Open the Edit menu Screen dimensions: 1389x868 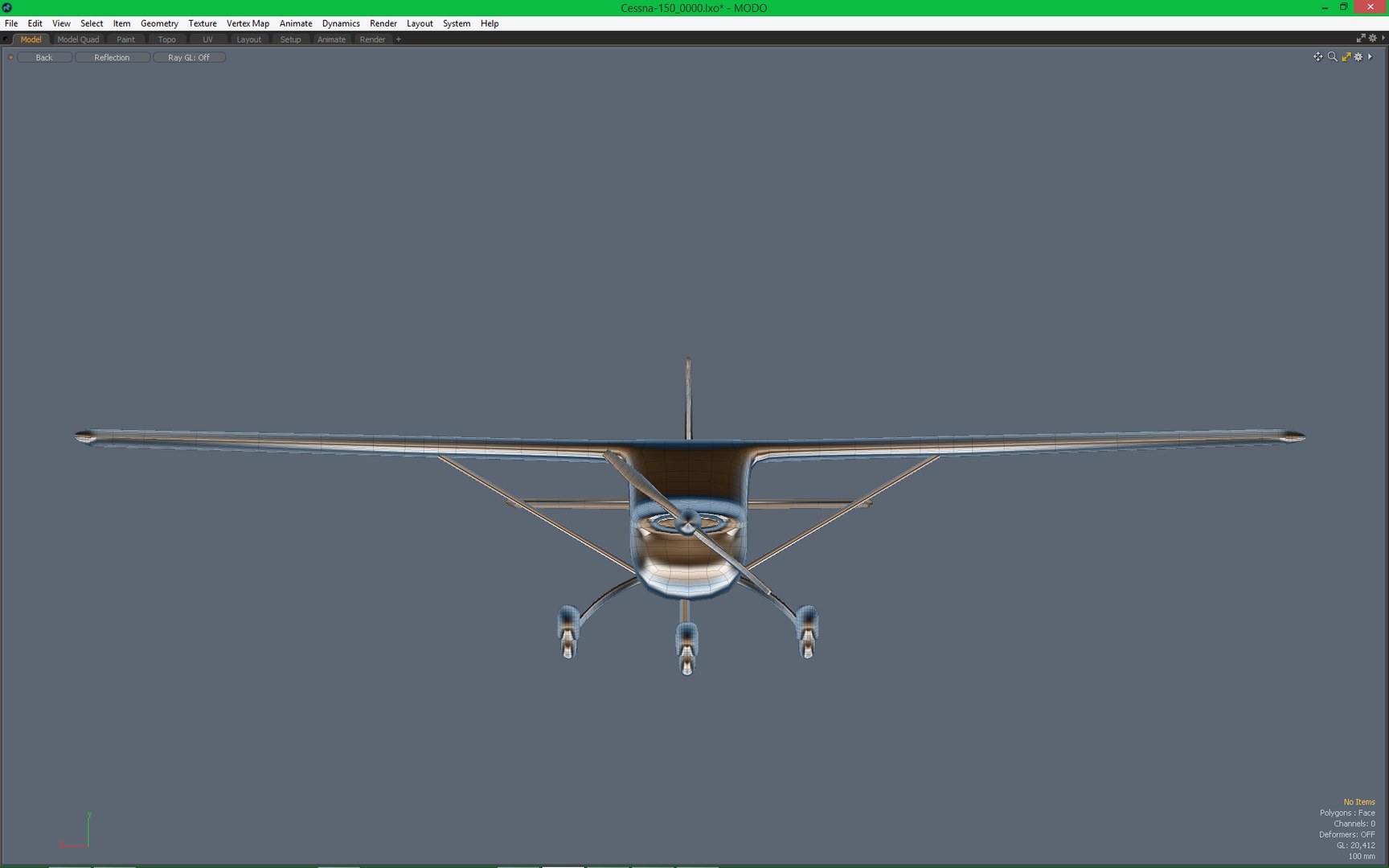click(35, 23)
